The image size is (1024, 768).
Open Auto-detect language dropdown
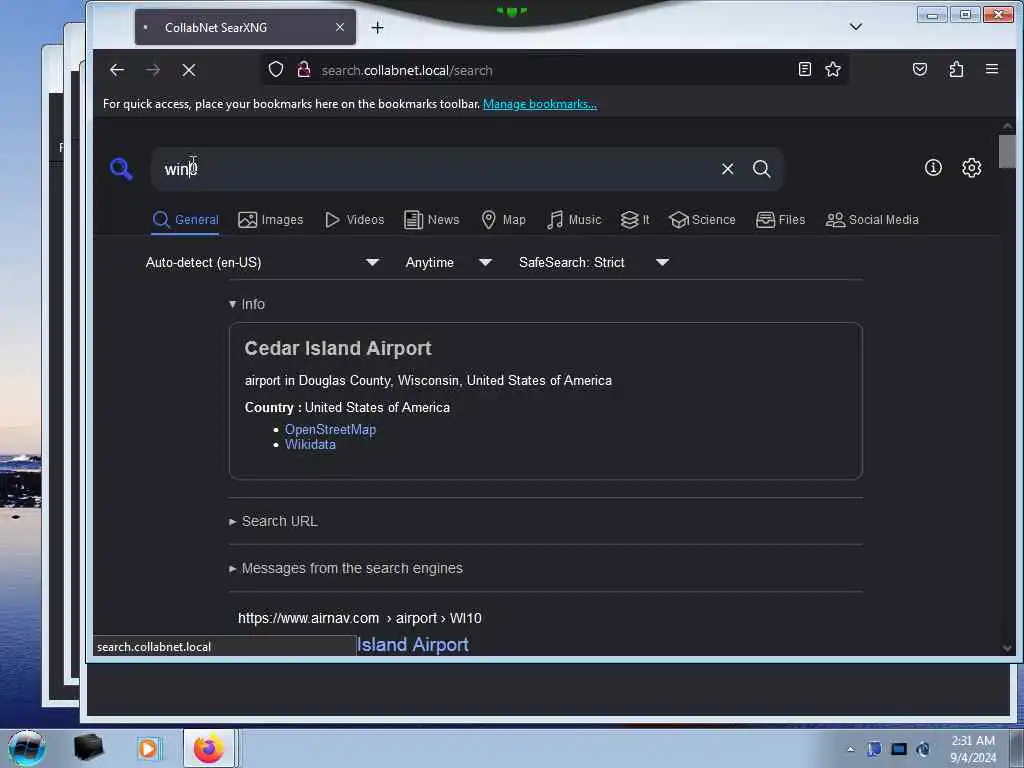[x=262, y=263]
